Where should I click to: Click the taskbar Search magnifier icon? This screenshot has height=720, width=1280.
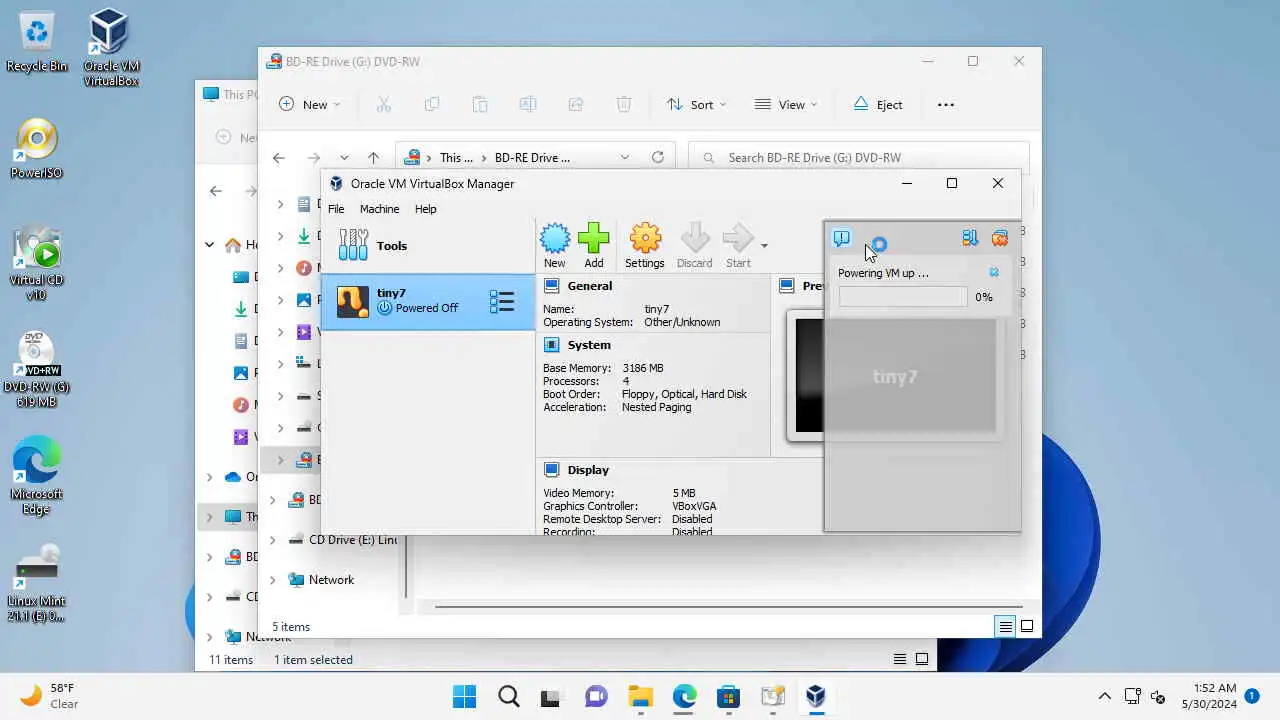508,696
